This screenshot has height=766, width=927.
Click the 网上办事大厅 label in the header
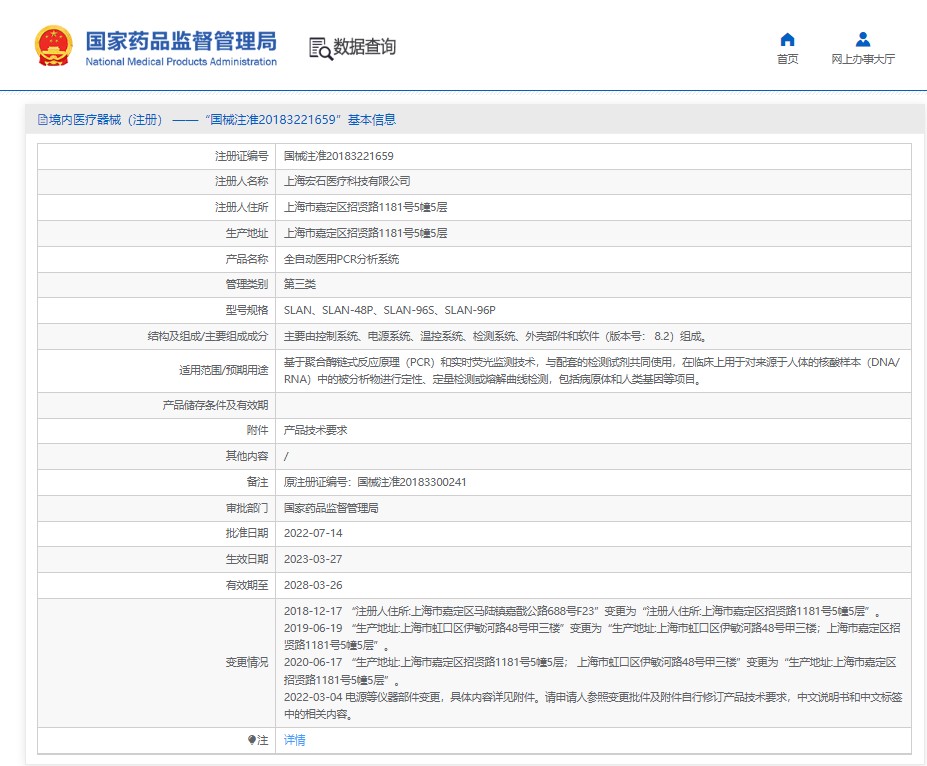click(x=863, y=59)
